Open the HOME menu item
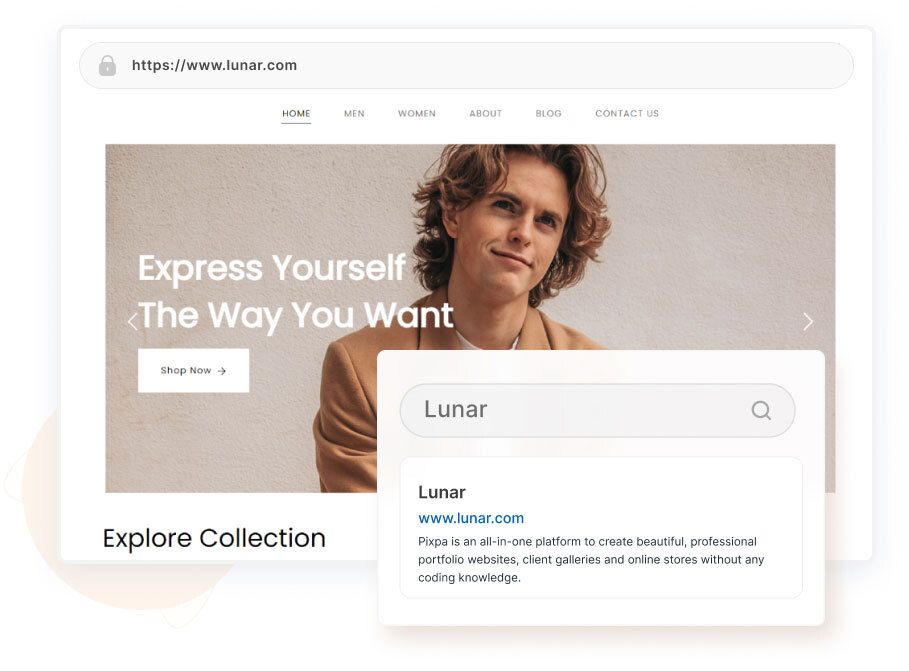 (296, 114)
